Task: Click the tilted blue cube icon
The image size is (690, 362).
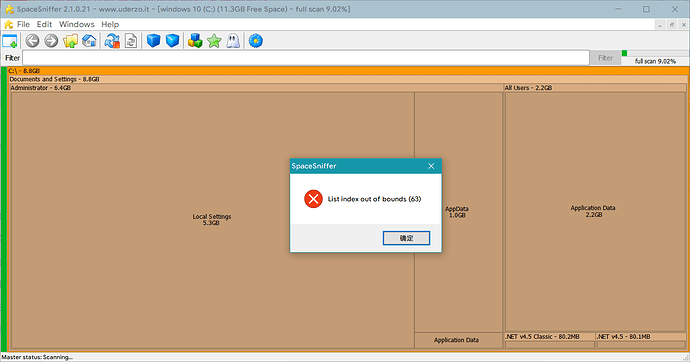Action: coord(172,41)
